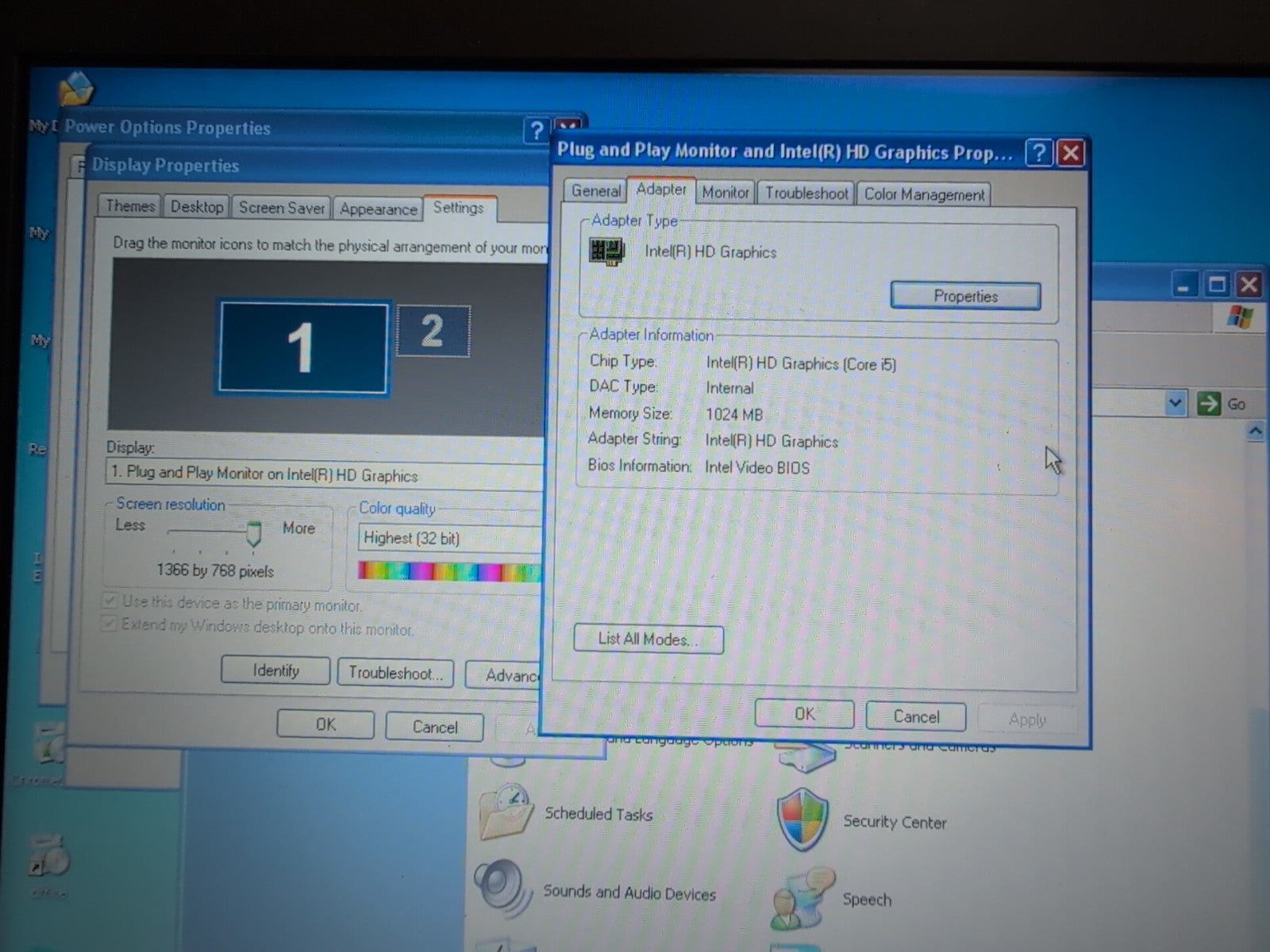Click the 'Intel Video BIOS' text
This screenshot has height=952, width=1270.
[757, 467]
